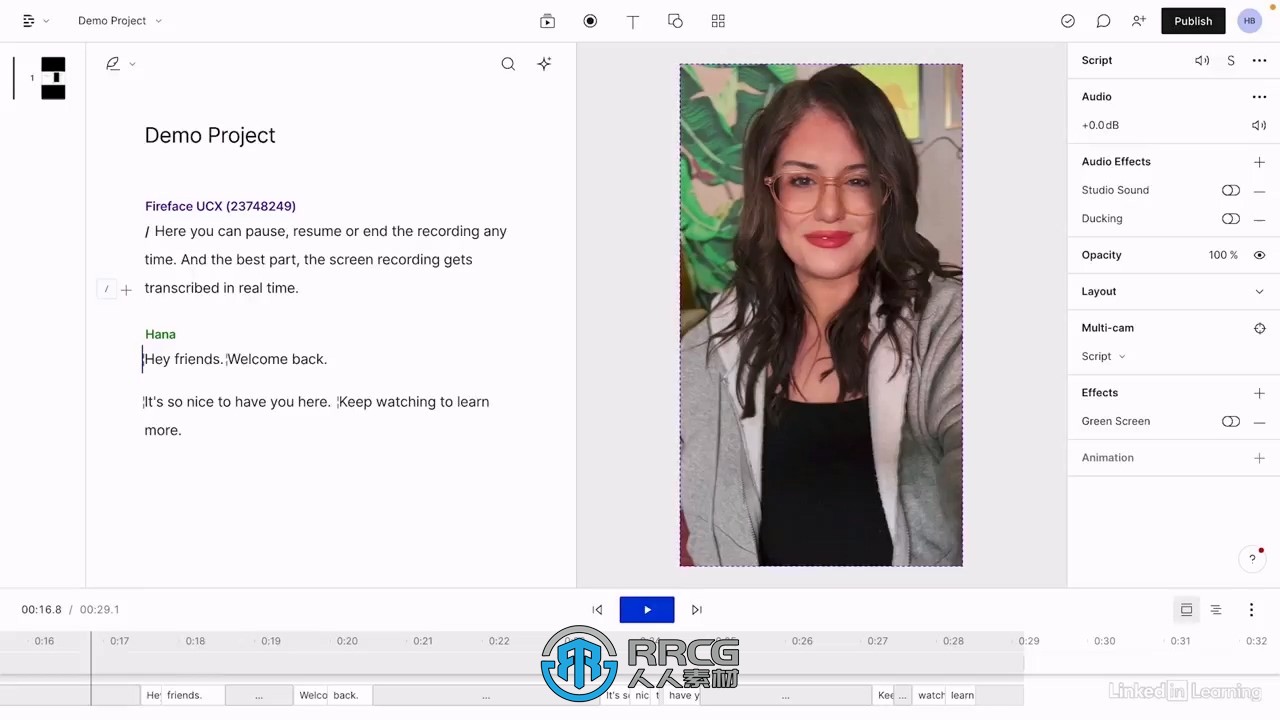Click the scene slash marker button
This screenshot has height=720, width=1280.
pos(106,289)
